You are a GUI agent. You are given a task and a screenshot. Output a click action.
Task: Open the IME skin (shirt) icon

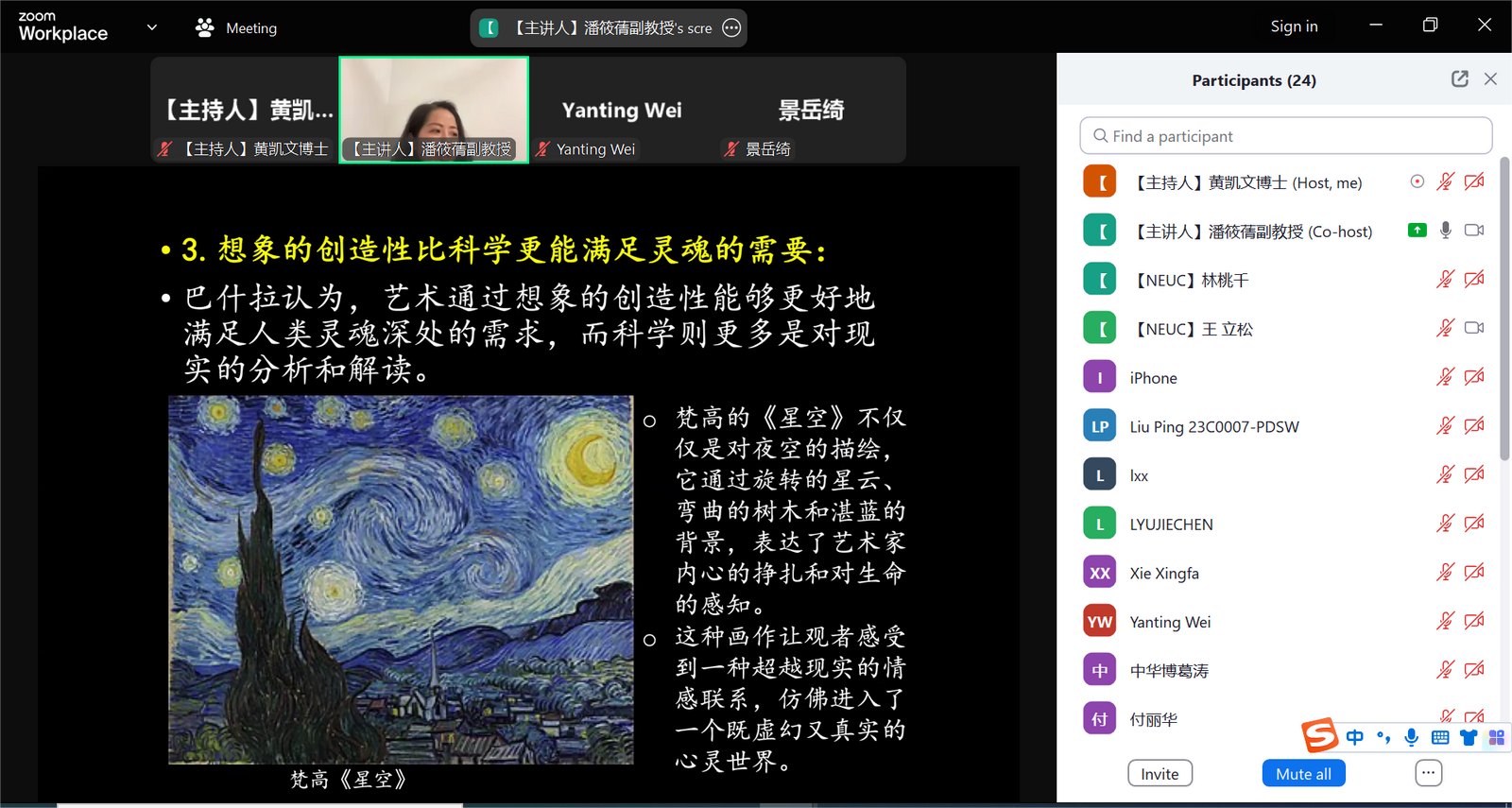[1469, 737]
